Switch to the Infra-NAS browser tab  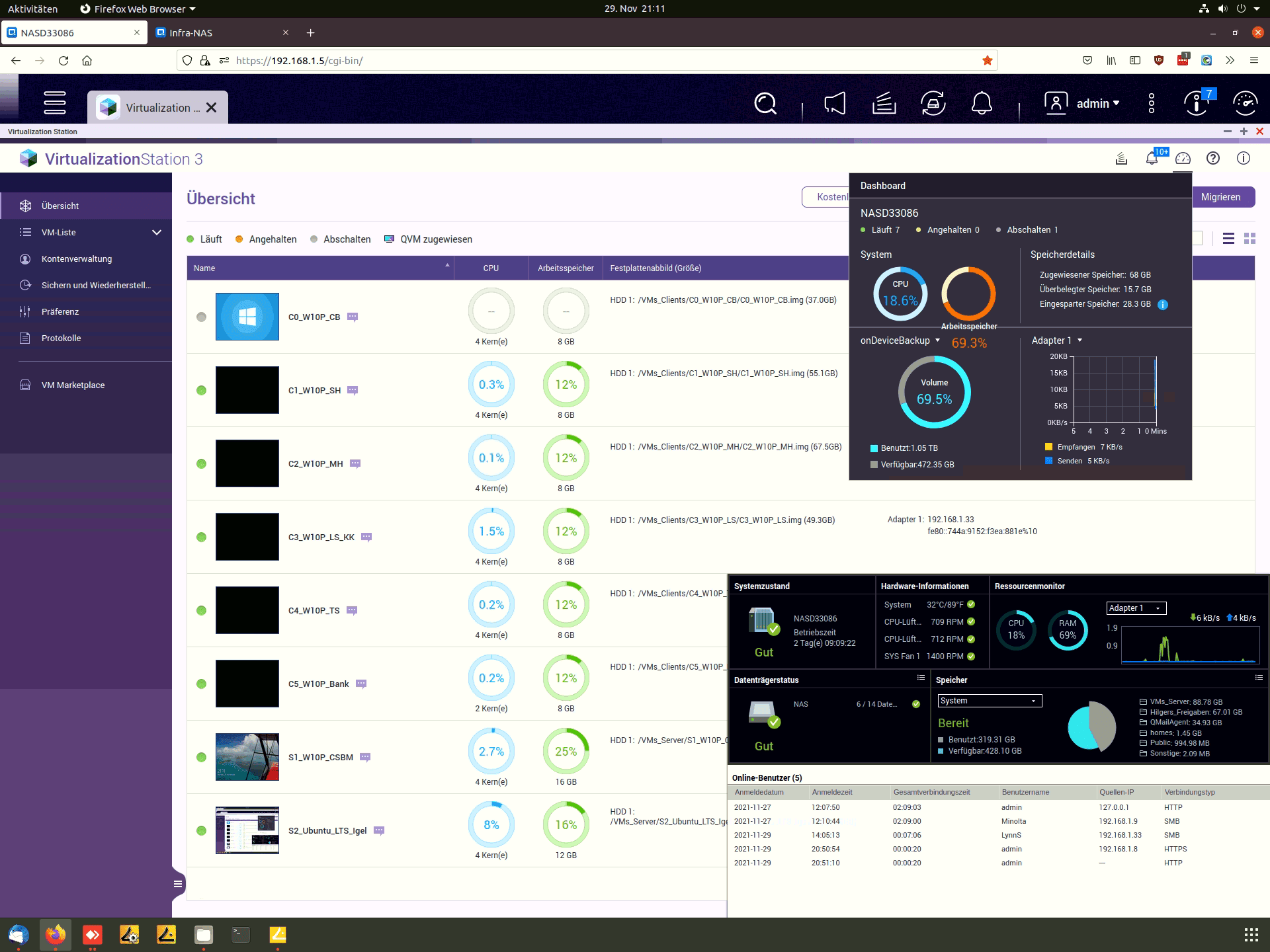[x=221, y=32]
